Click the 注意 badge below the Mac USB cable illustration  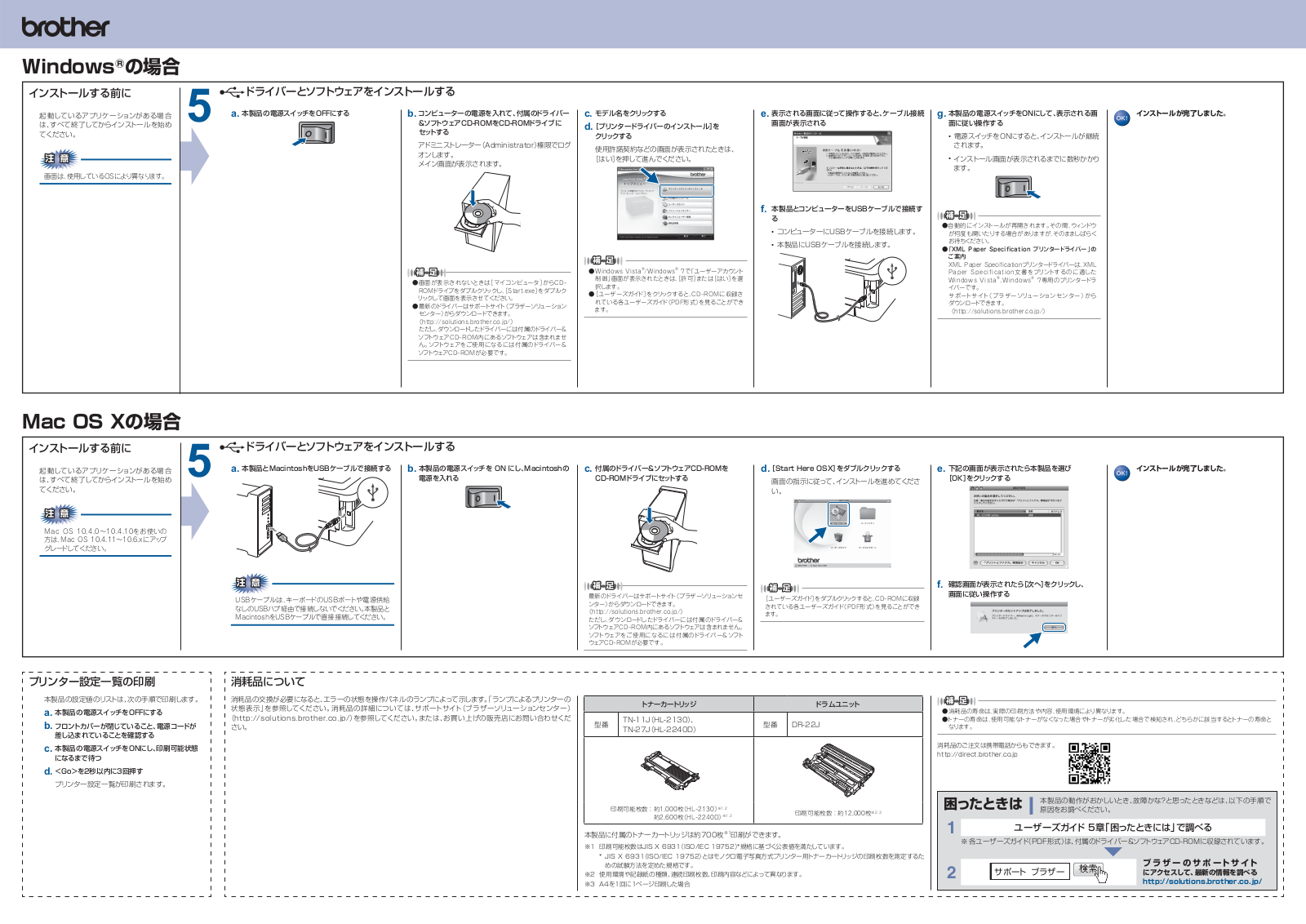tap(250, 583)
